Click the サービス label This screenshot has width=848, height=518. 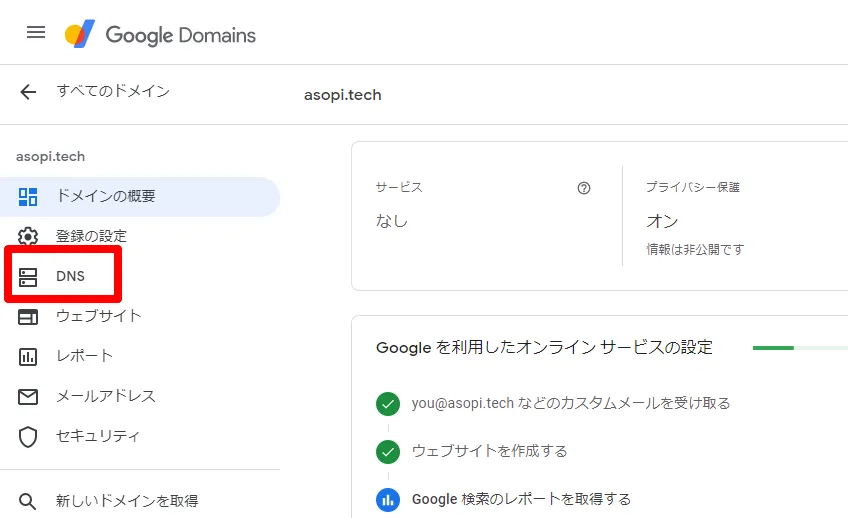399,188
